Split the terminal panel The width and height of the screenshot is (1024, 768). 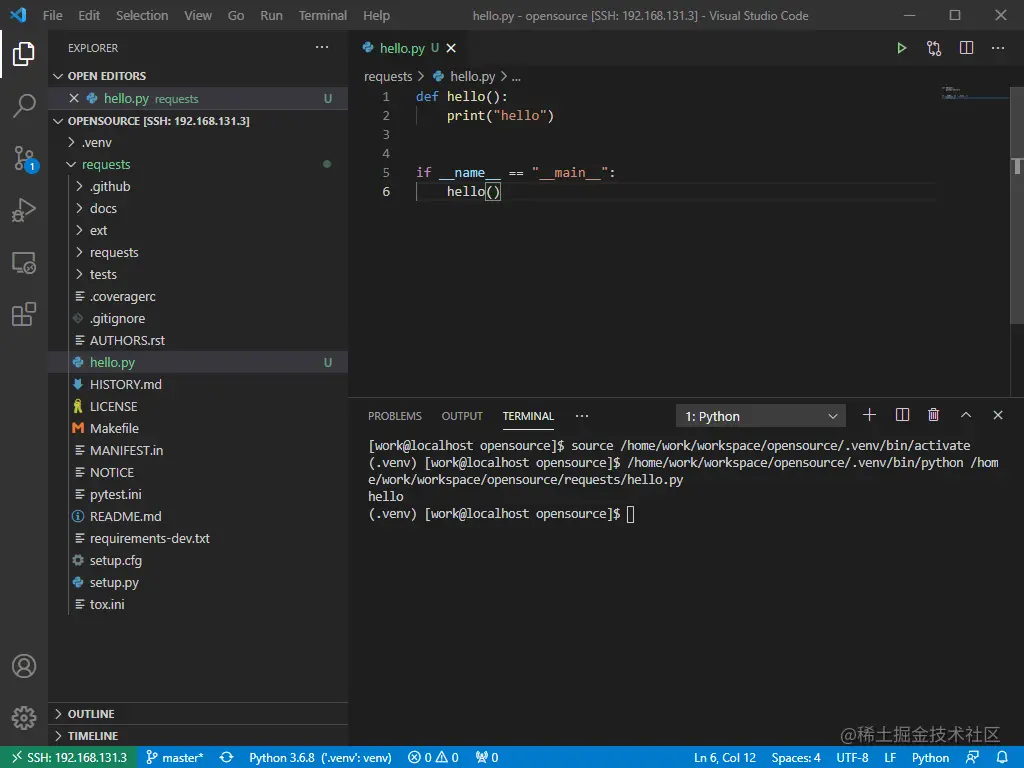tap(902, 415)
